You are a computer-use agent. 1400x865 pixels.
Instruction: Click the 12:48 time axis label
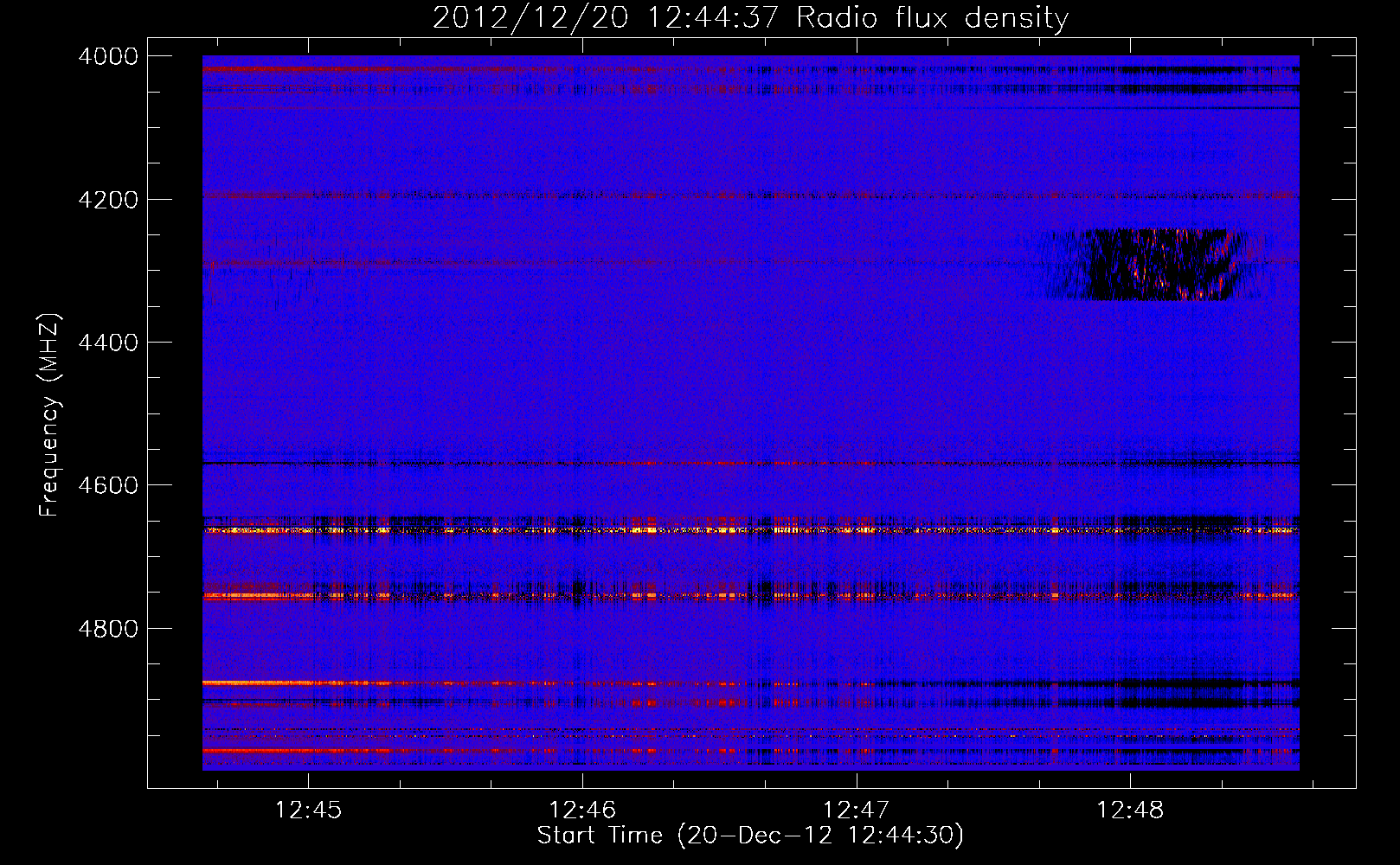pyautogui.click(x=1130, y=811)
